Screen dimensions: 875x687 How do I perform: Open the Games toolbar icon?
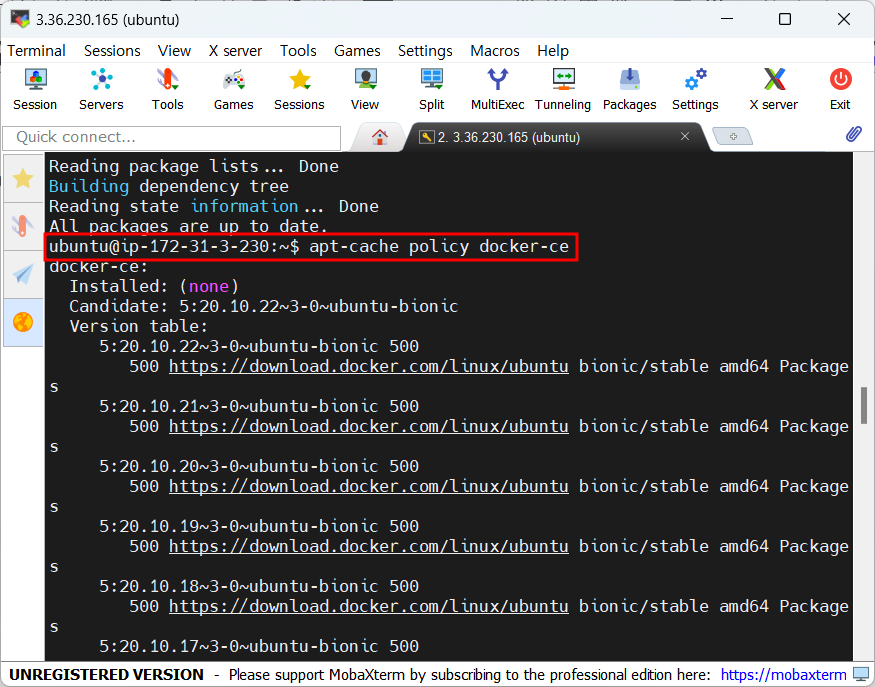pyautogui.click(x=233, y=89)
